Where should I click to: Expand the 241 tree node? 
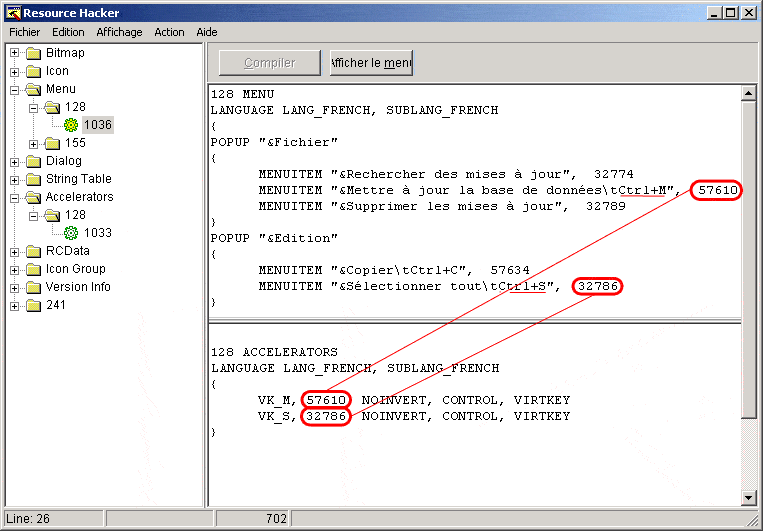[15, 306]
